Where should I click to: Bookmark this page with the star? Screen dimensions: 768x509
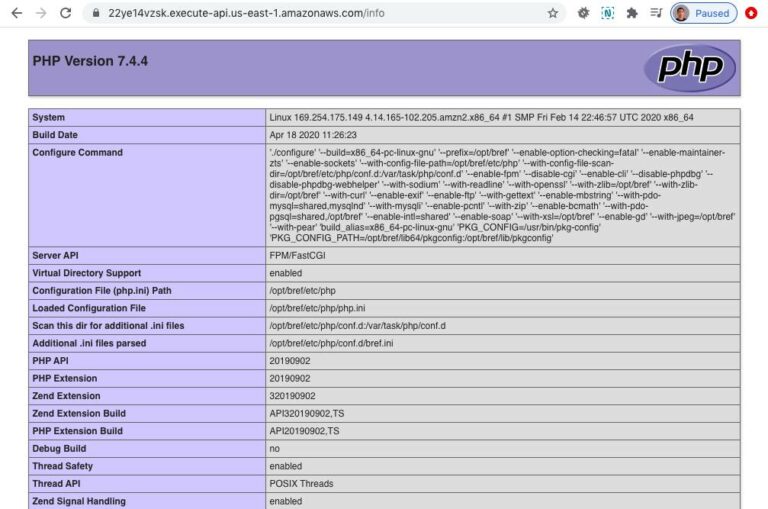tap(552, 13)
